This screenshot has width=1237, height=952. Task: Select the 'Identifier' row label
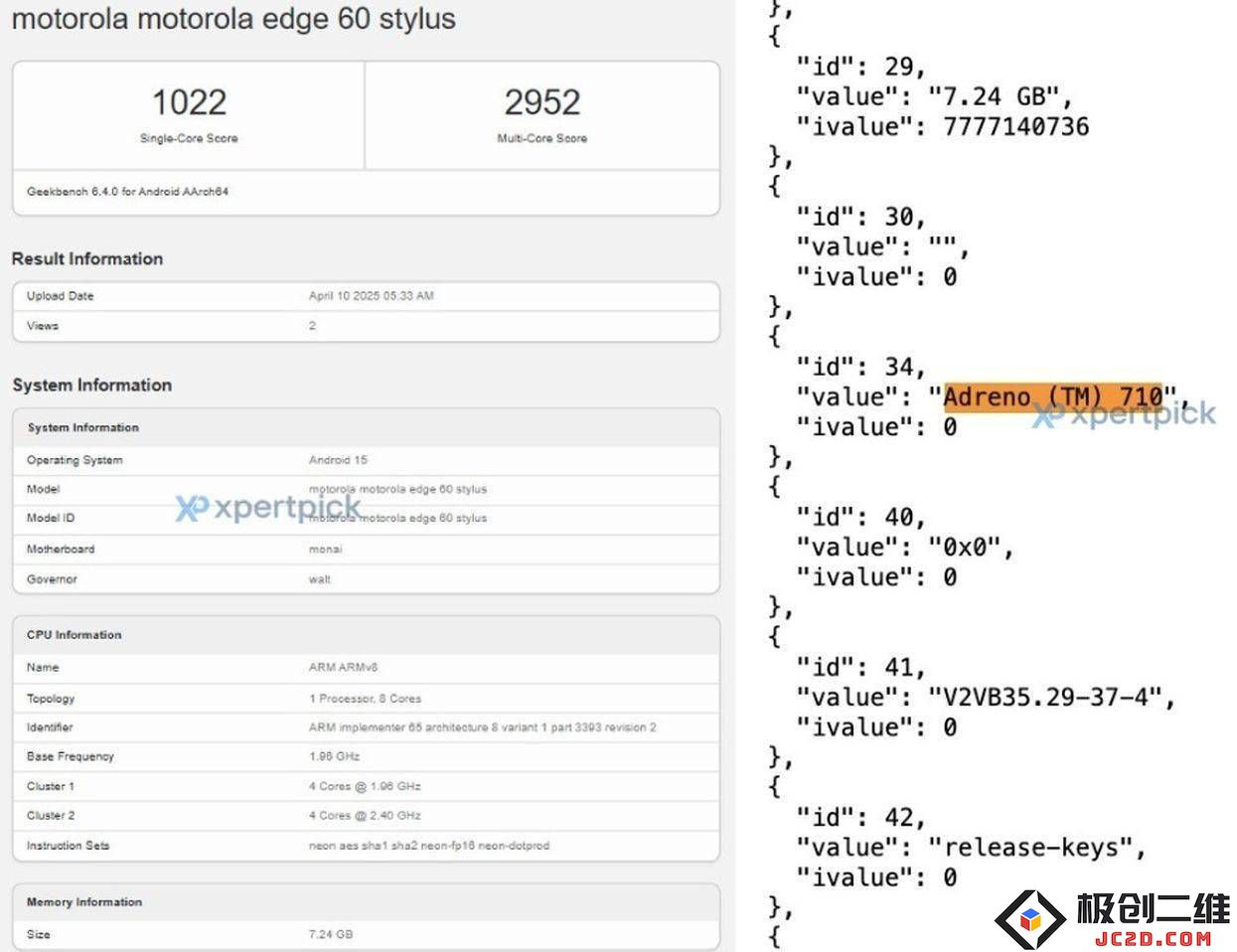pos(50,727)
